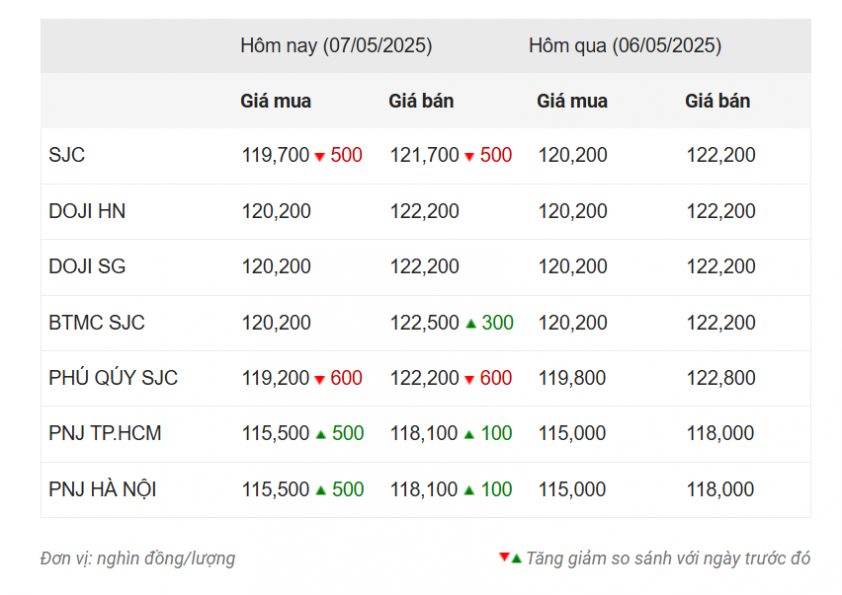Click red down arrow beside SJC 119,700

[x=320, y=157]
